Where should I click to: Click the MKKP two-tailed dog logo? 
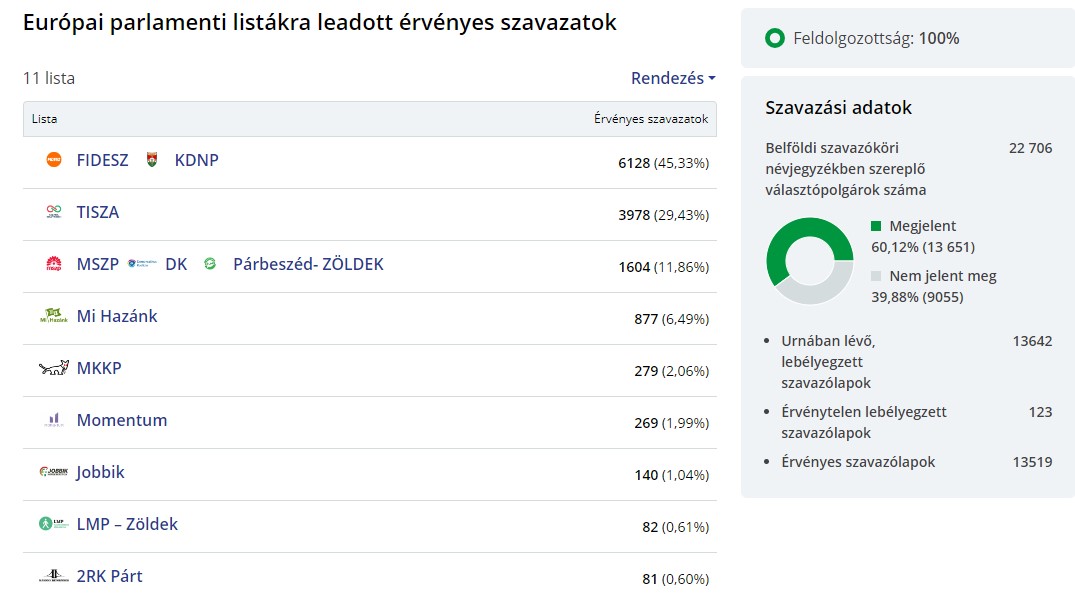coord(54,368)
